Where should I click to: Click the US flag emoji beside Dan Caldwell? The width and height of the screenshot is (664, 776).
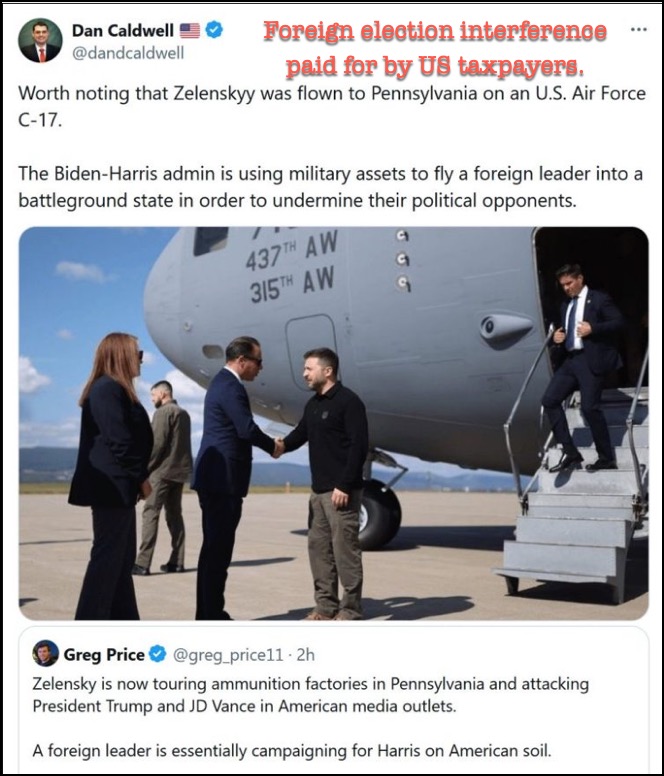coord(190,31)
